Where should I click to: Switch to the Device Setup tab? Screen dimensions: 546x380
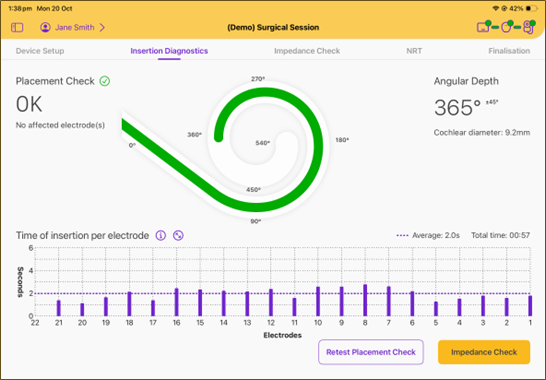coord(40,51)
